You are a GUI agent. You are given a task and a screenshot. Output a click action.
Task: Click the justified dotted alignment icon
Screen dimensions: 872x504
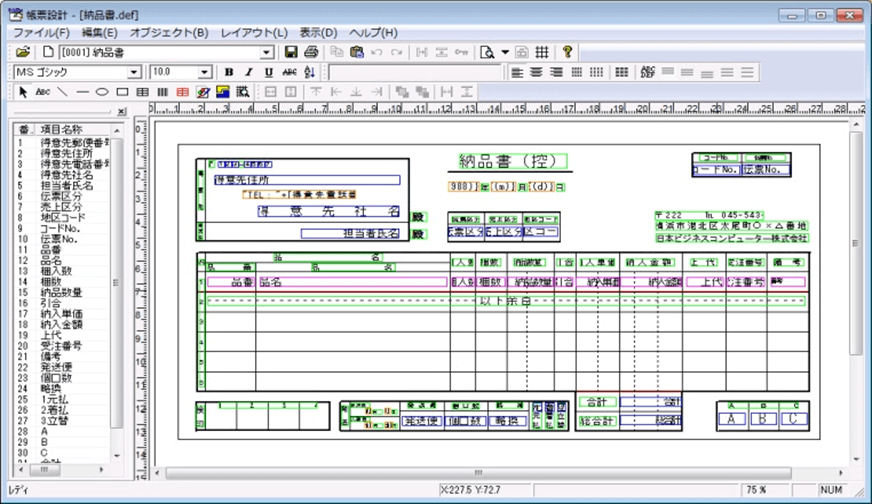click(577, 72)
